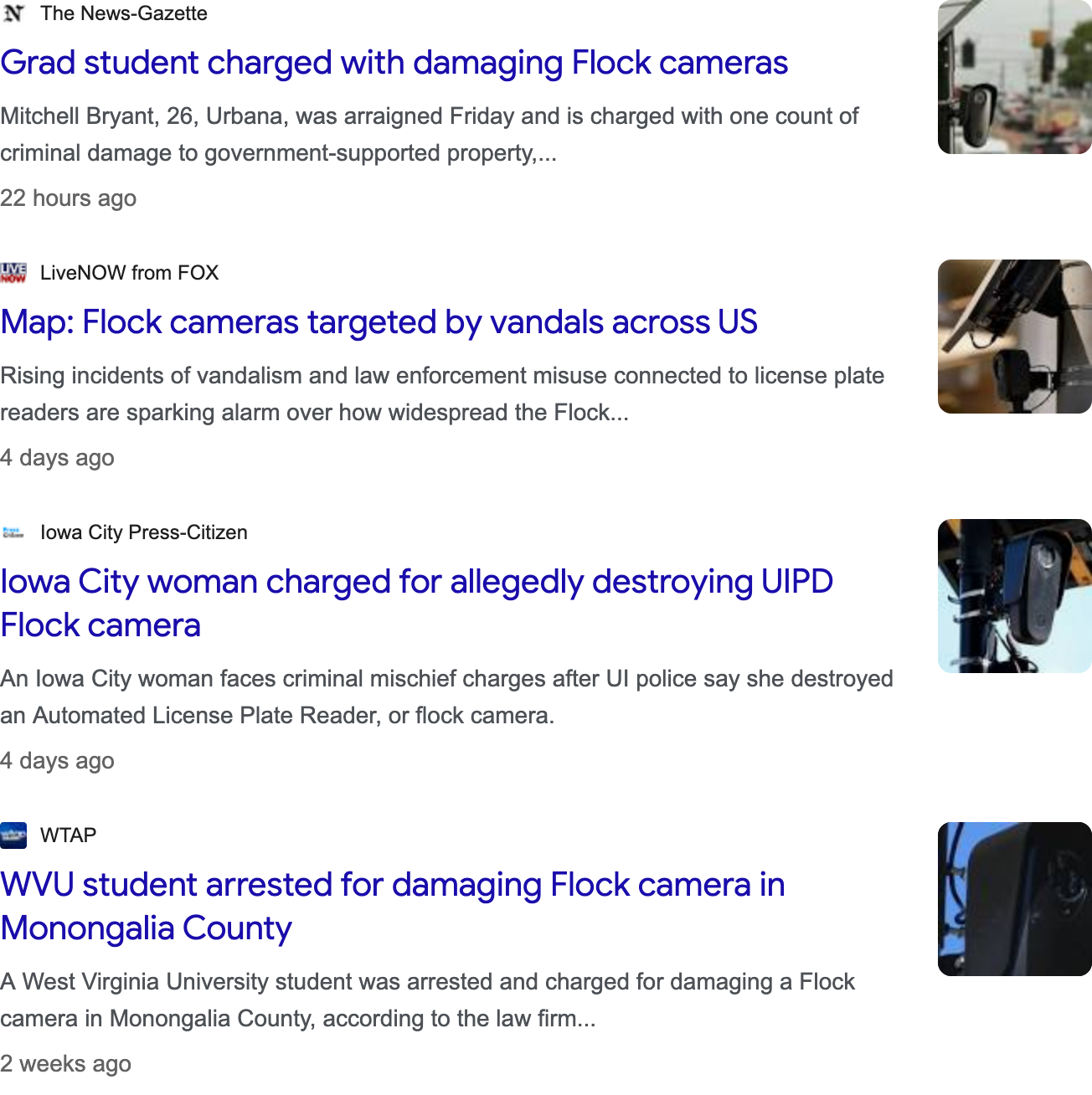Open the Iowa City woman charged headline
Screen dimensions: 1092x1095
click(x=417, y=604)
